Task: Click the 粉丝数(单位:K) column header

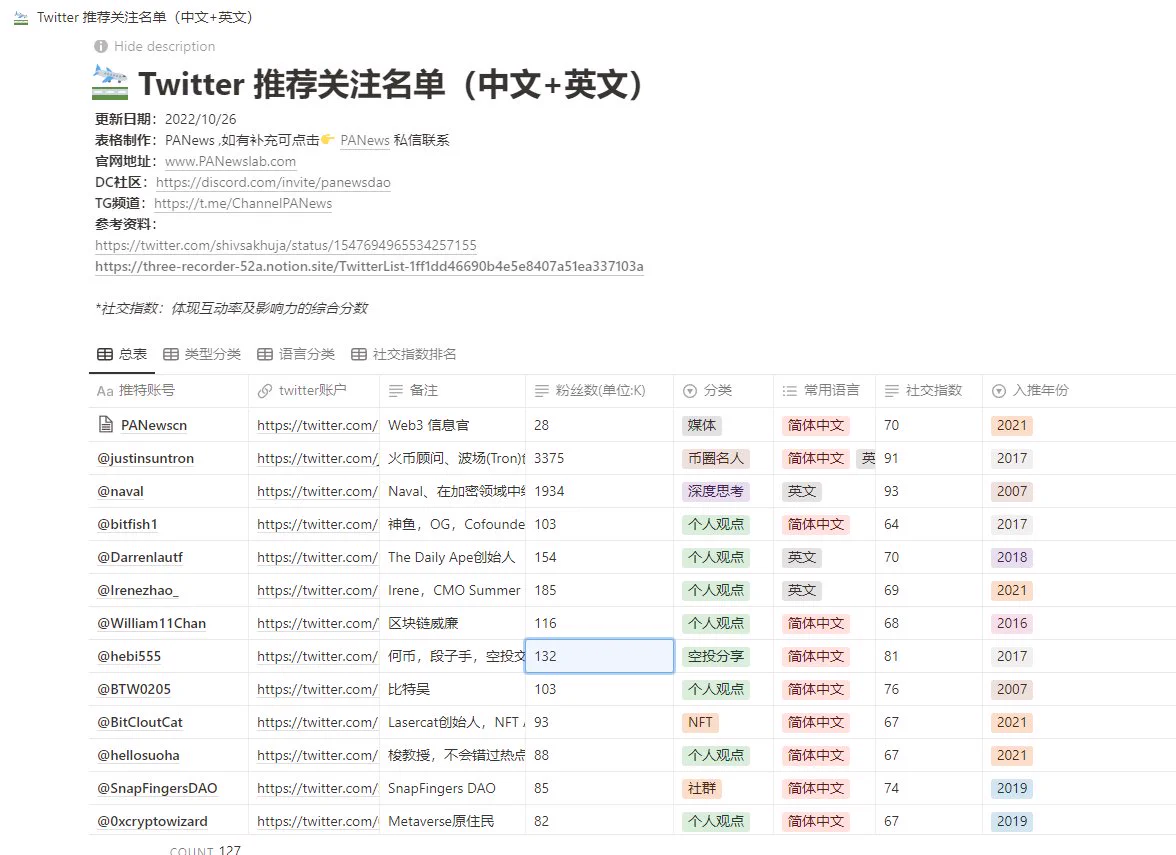Action: [599, 391]
